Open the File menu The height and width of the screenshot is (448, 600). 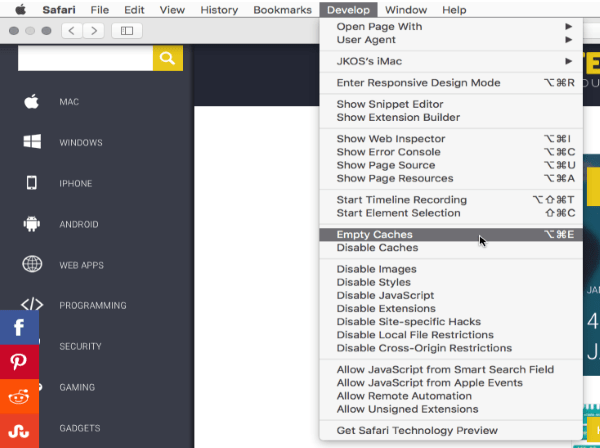click(99, 10)
